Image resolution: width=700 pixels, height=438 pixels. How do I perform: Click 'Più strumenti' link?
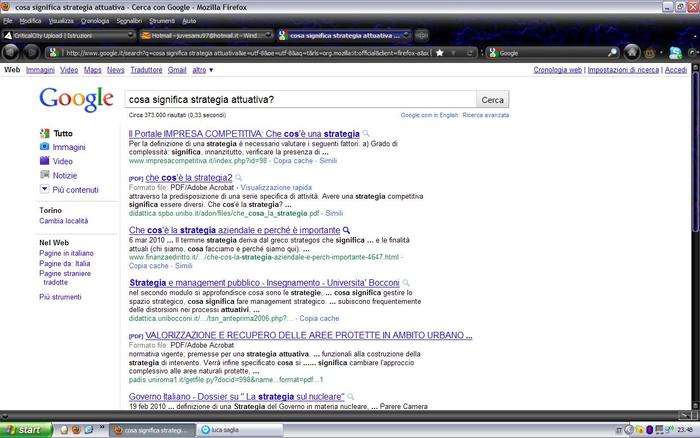point(60,297)
